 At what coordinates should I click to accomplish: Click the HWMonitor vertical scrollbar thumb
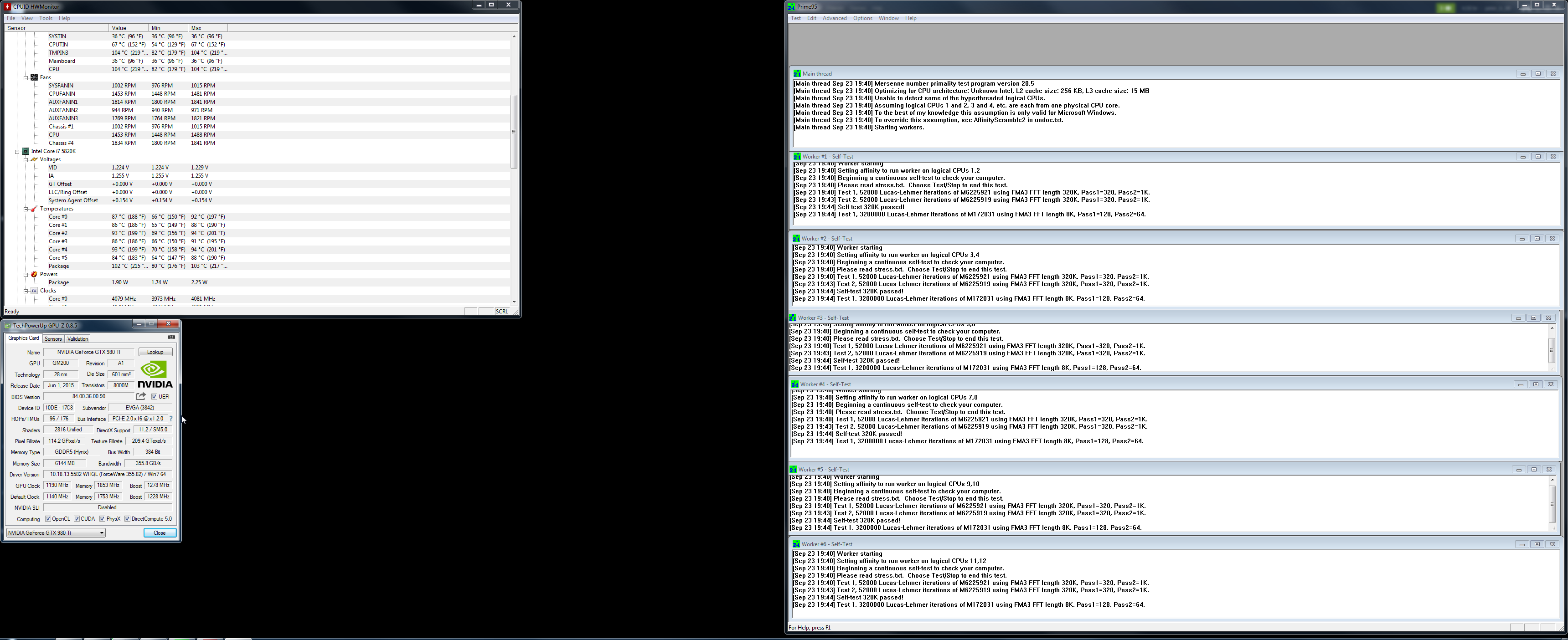pos(514,131)
